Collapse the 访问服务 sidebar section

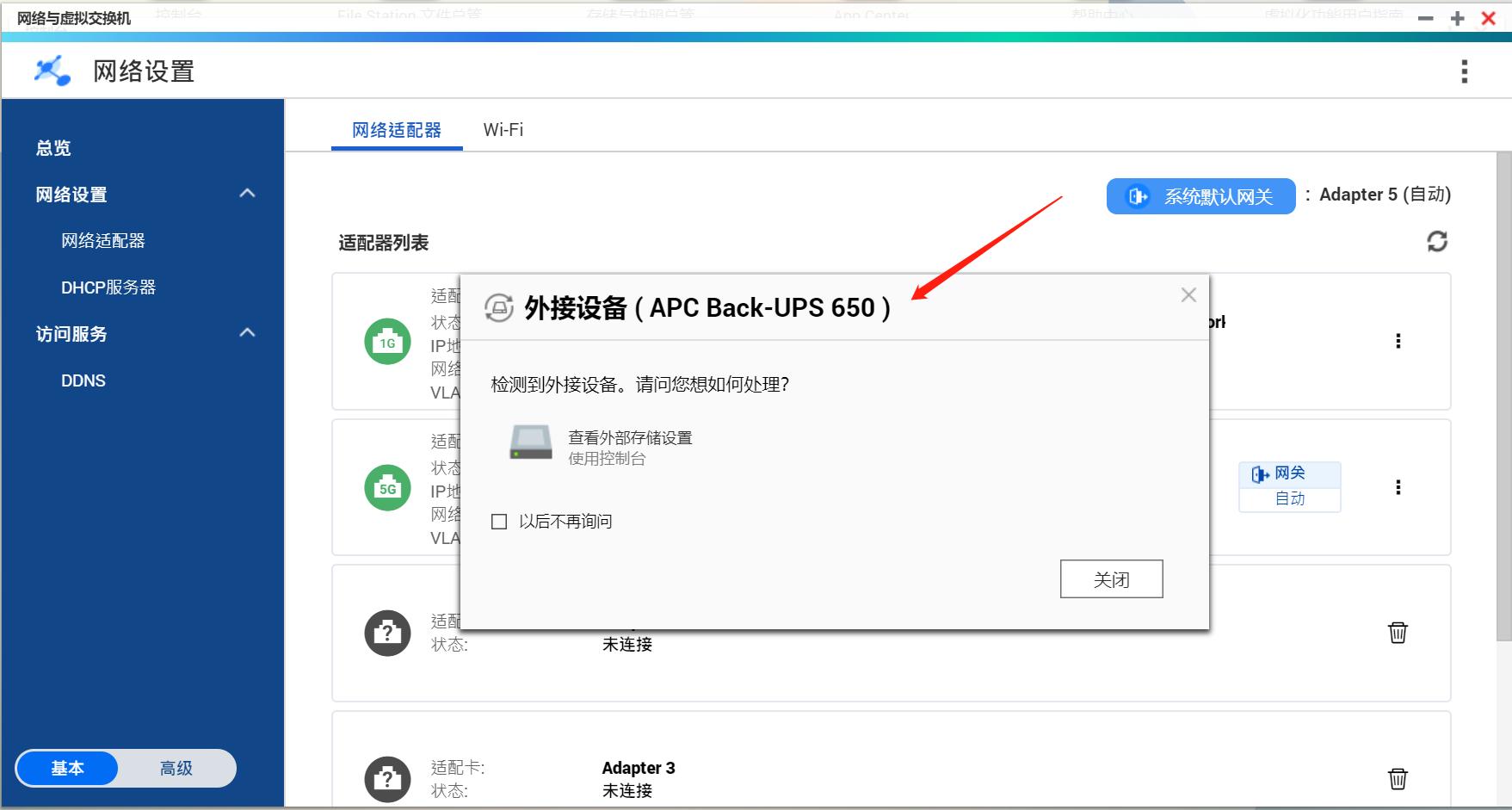(248, 333)
